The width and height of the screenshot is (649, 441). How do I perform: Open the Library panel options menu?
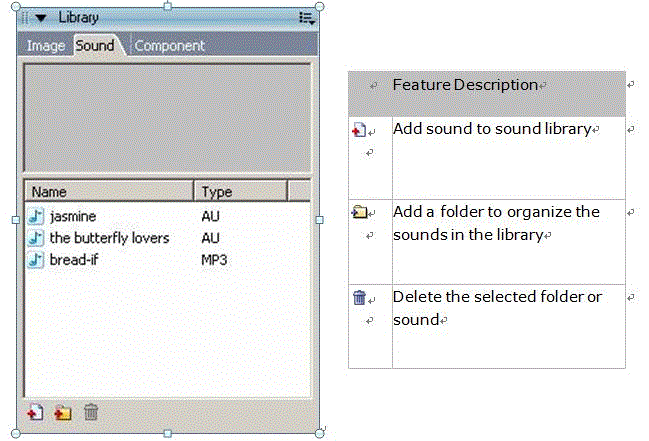pos(307,18)
